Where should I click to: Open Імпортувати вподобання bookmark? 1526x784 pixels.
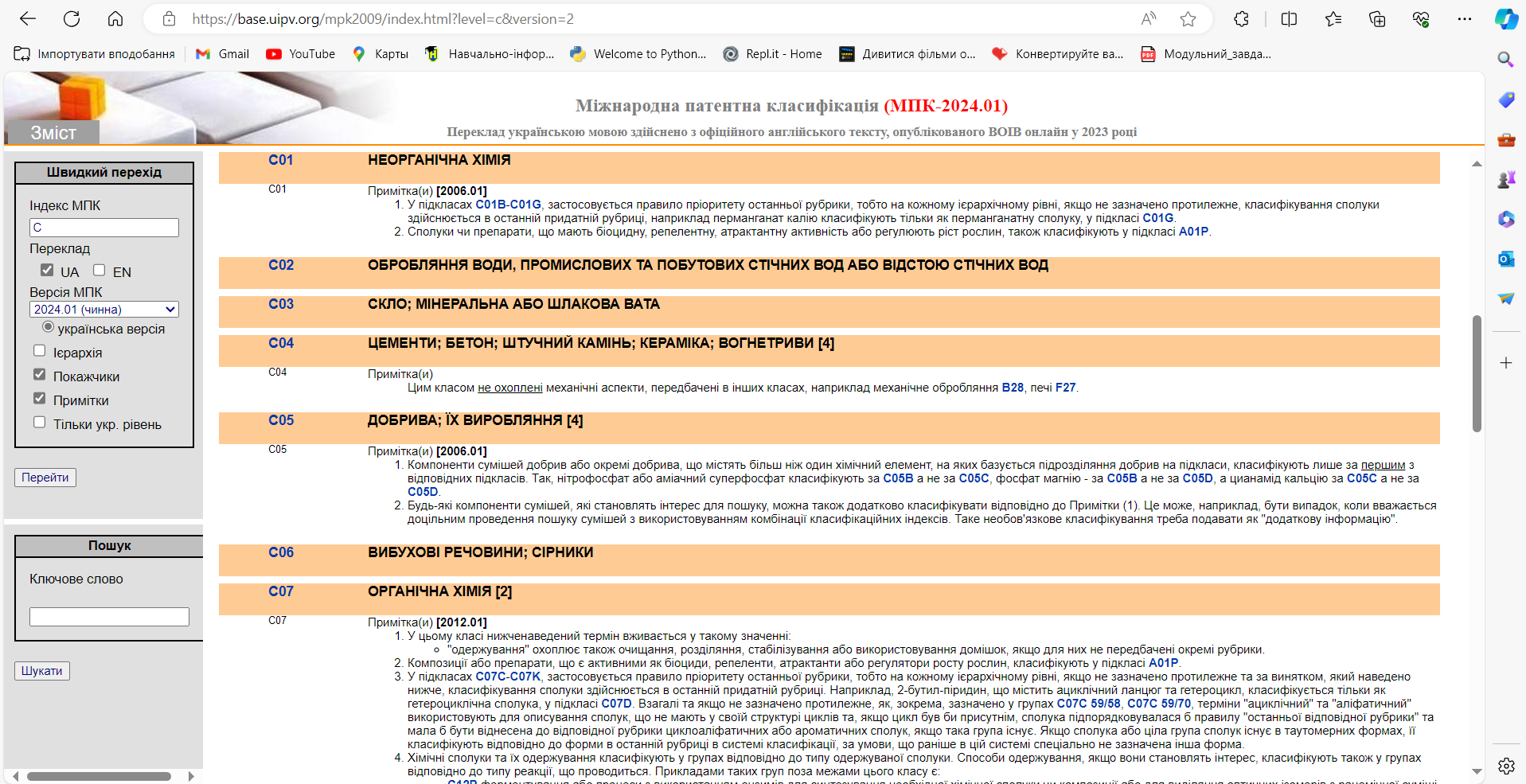pyautogui.click(x=95, y=54)
